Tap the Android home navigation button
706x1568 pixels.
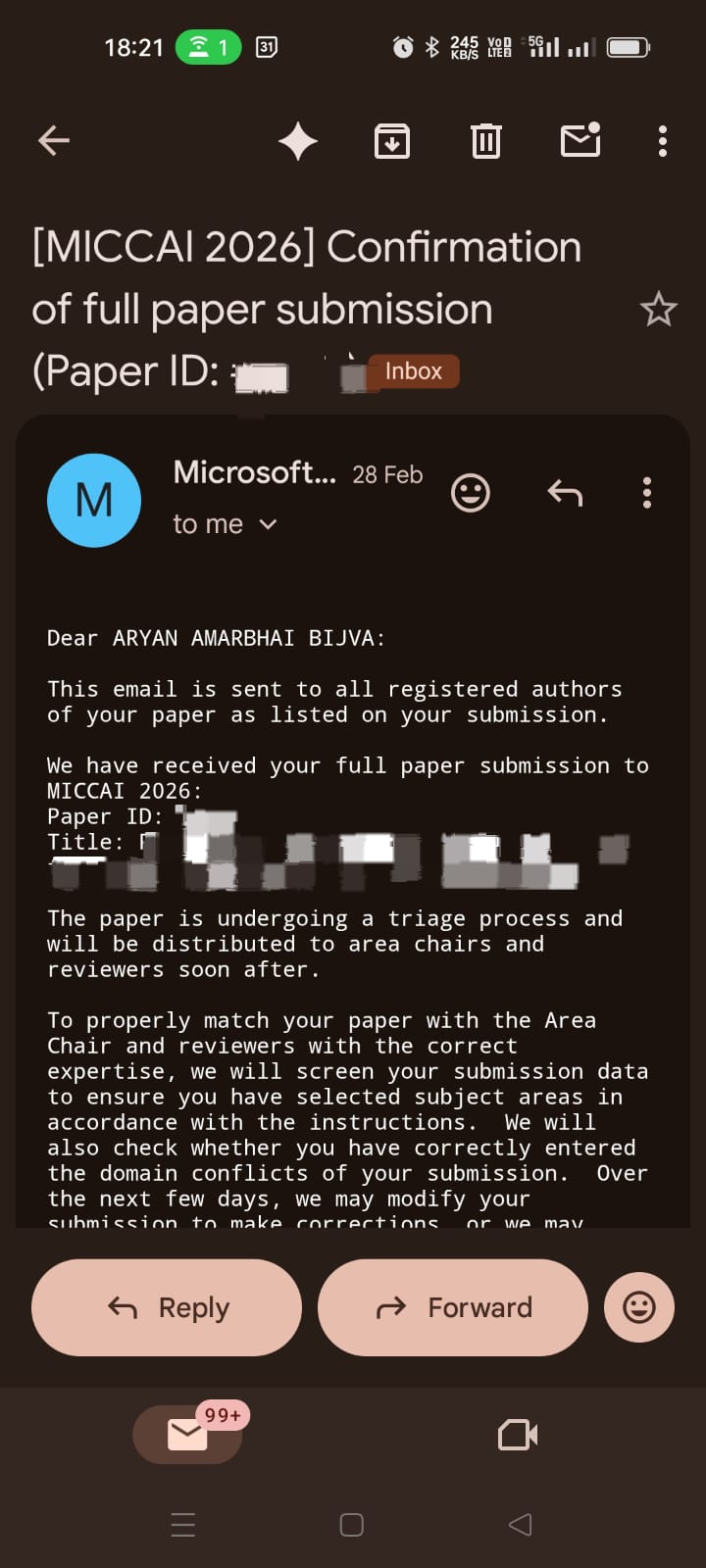tap(352, 1524)
